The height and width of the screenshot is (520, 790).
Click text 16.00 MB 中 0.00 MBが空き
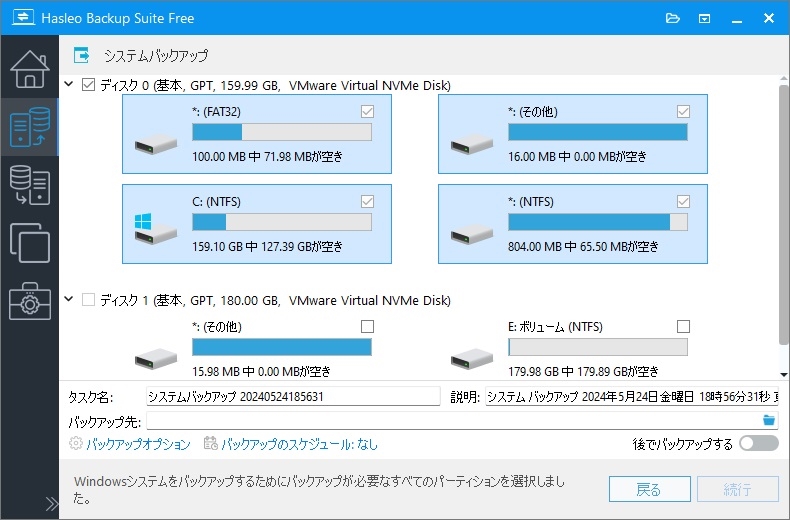point(577,156)
